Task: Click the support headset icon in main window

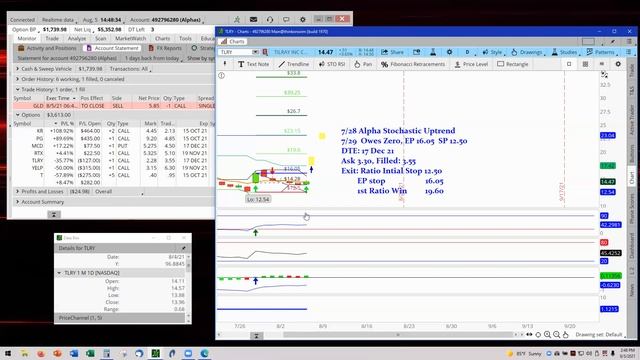Action: [270, 19]
